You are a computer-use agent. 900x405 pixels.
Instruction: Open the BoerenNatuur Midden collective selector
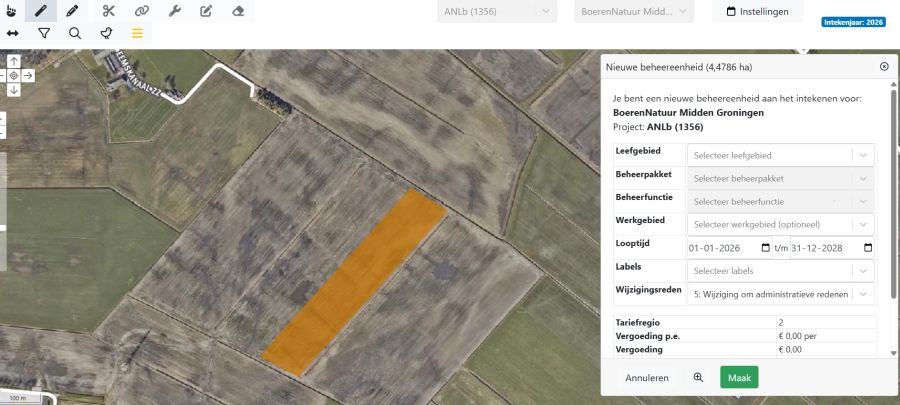(x=634, y=12)
